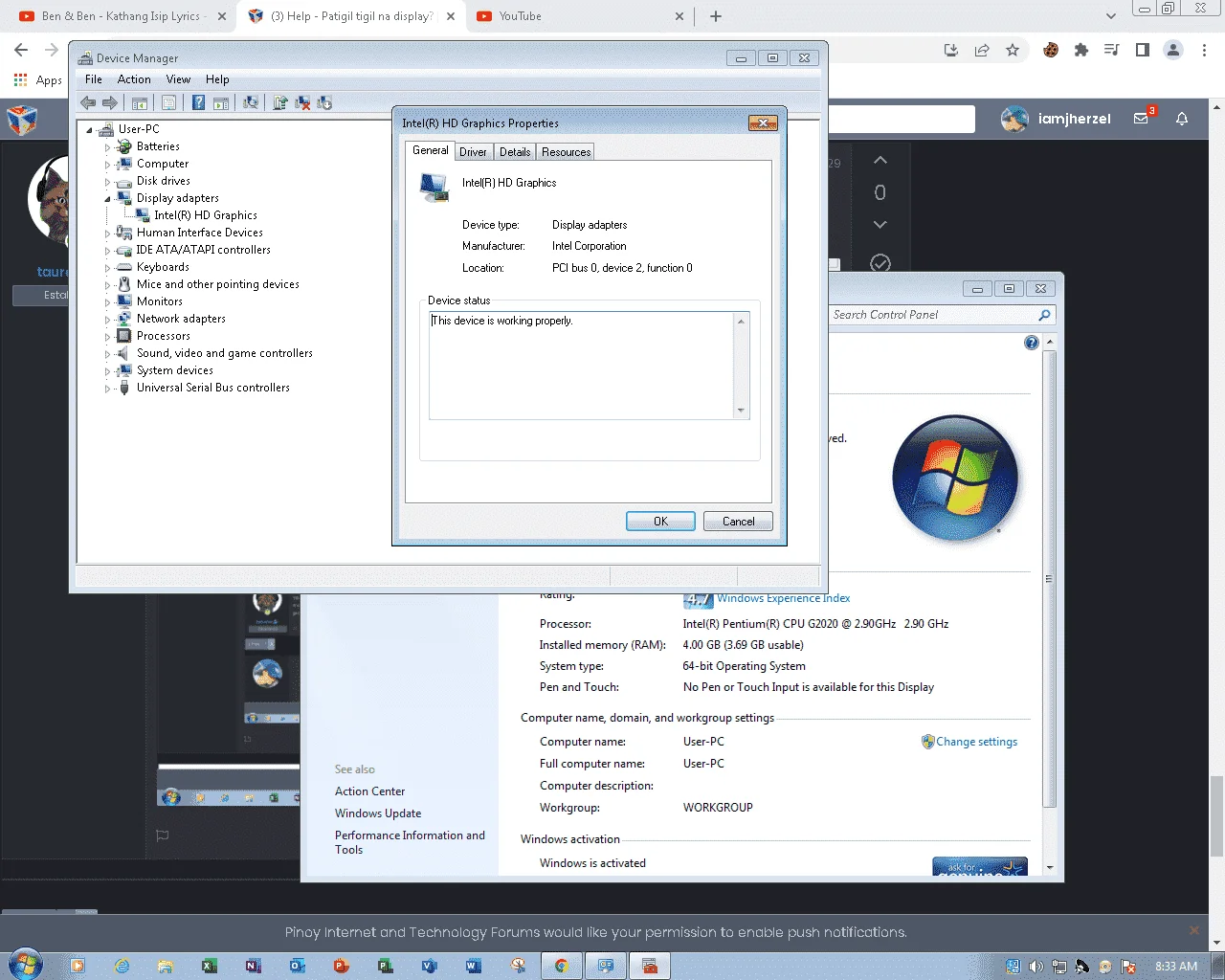Viewport: 1225px width, 980px height.
Task: Switch to YouTube browser tab
Action: 580,16
